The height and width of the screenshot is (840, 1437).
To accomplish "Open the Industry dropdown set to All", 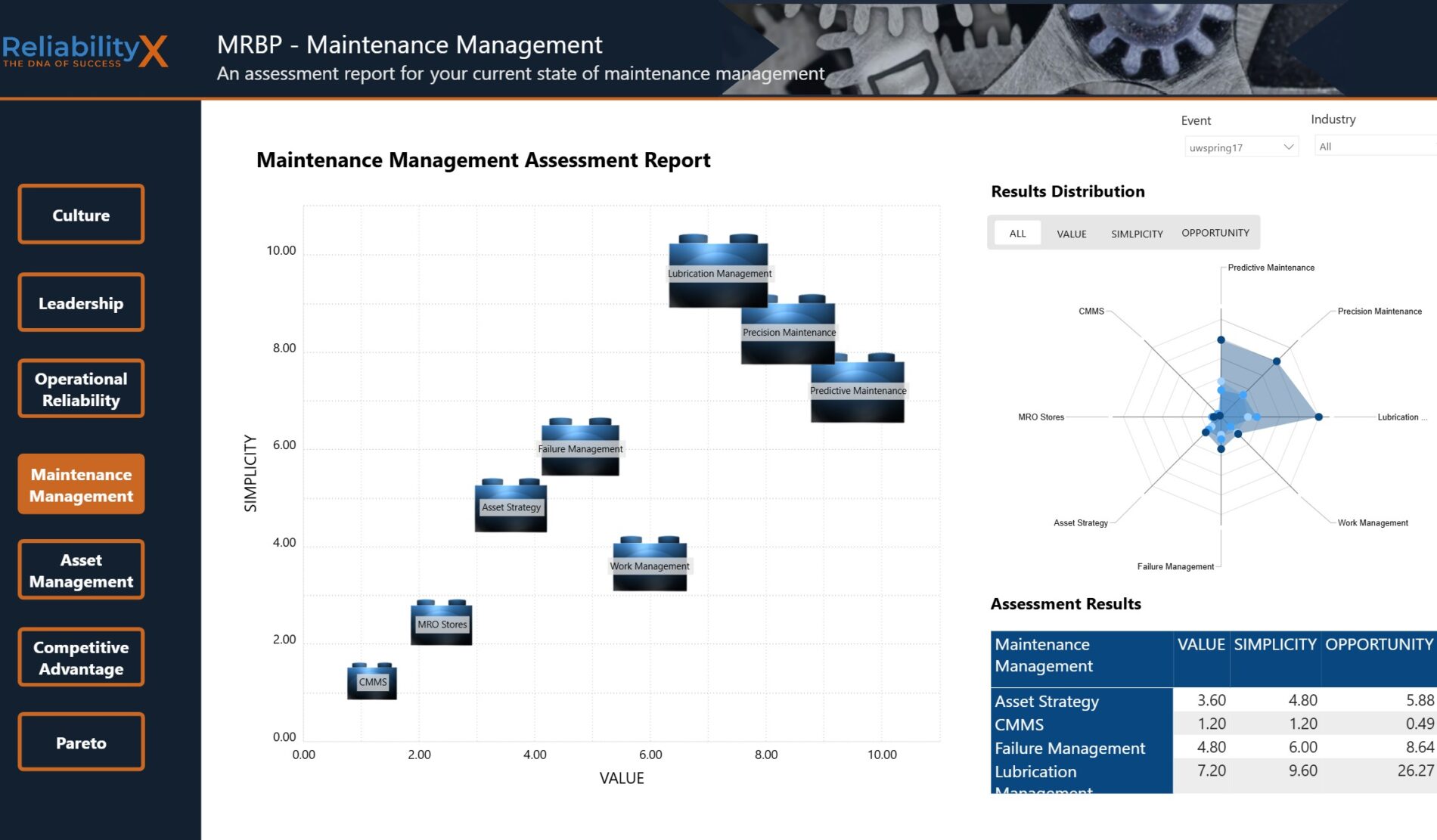I will click(1373, 147).
